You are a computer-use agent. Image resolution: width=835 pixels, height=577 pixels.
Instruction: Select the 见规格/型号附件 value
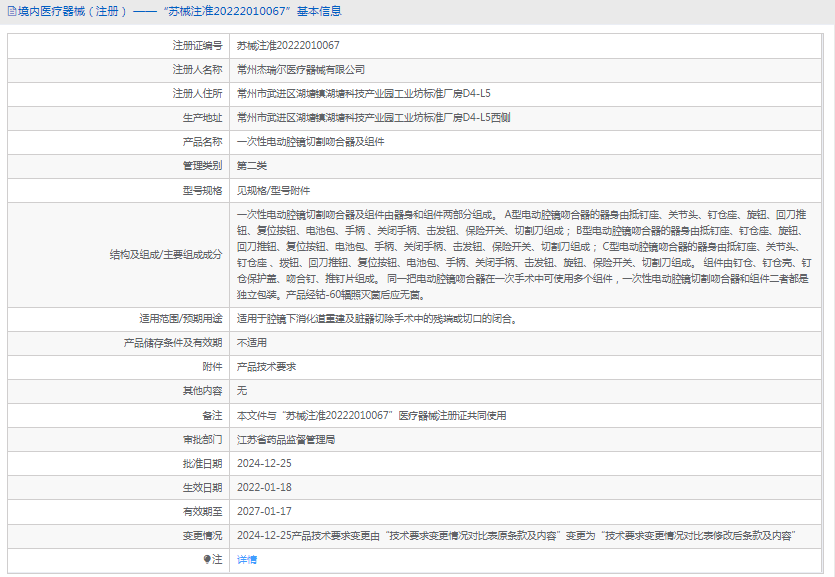pyautogui.click(x=273, y=191)
